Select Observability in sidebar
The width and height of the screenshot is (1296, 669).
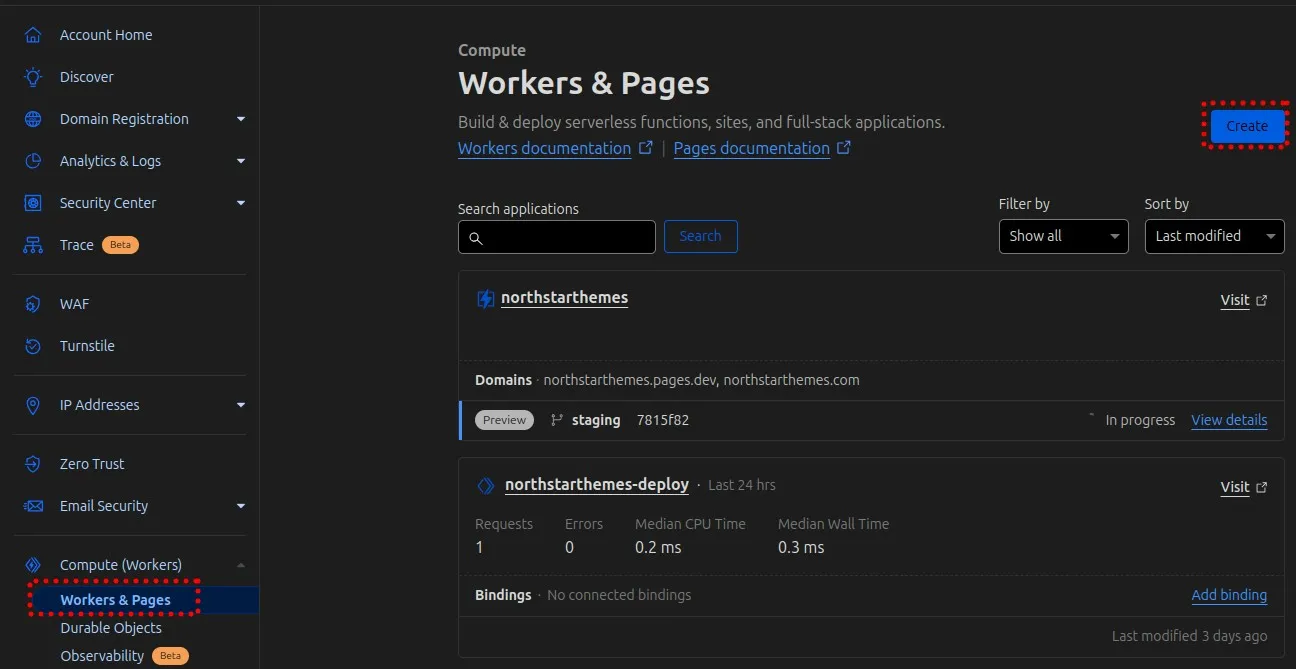[x=102, y=656]
